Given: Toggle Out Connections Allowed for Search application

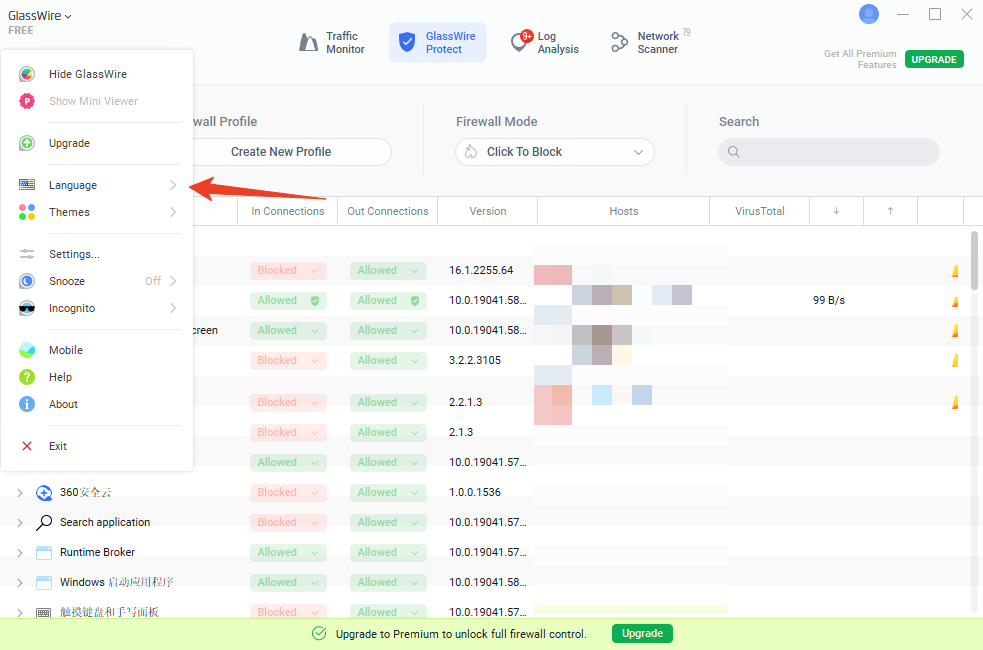Looking at the screenshot, I should (388, 522).
